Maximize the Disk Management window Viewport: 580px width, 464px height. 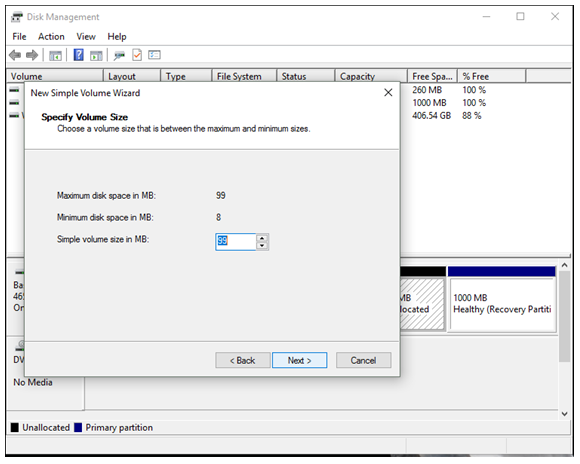pos(520,17)
